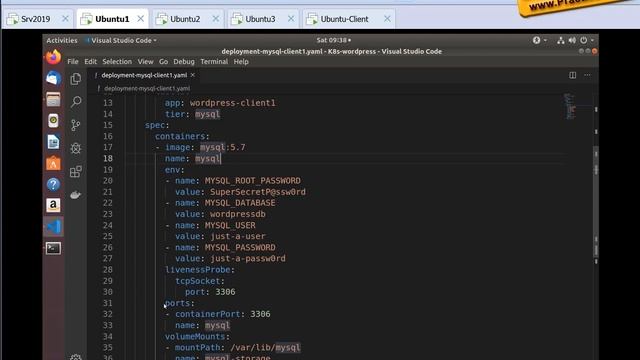640x360 pixels.
Task: Click the MYSQL_ROOT_PASSWORD text
Action: [x=253, y=181]
